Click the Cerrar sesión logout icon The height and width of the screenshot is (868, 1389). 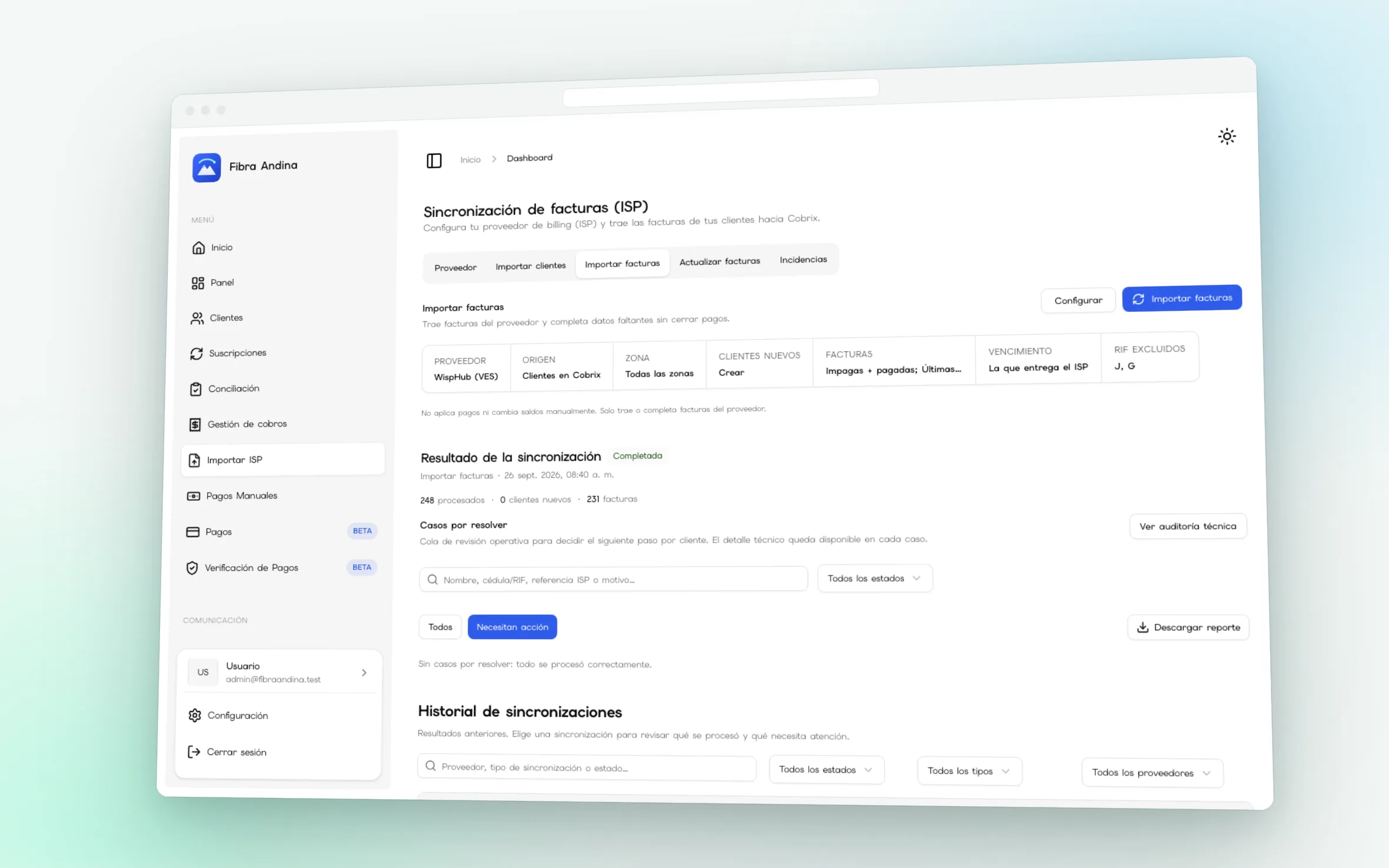coord(194,752)
